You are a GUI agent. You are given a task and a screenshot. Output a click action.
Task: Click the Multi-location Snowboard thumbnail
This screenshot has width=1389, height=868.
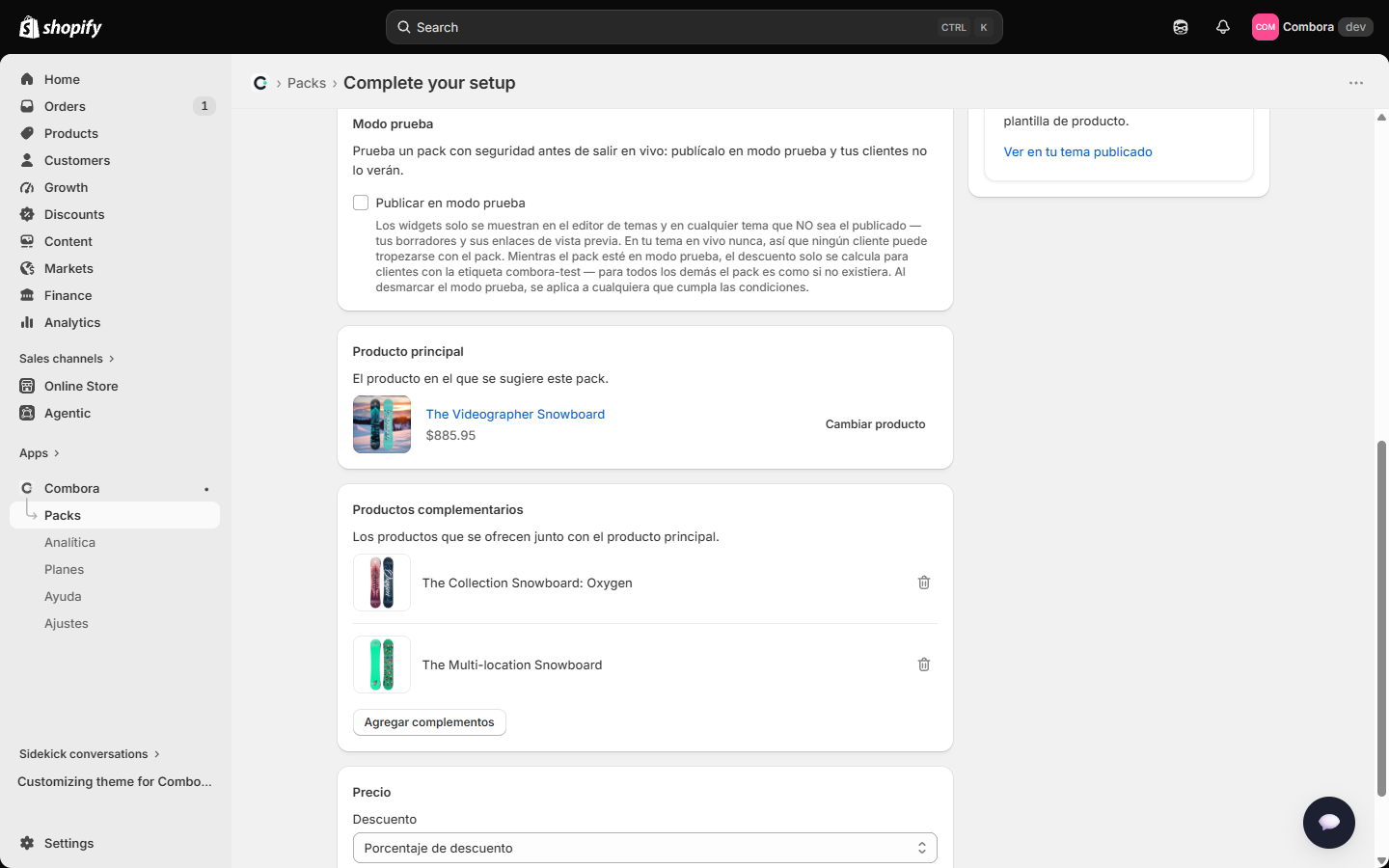382,665
